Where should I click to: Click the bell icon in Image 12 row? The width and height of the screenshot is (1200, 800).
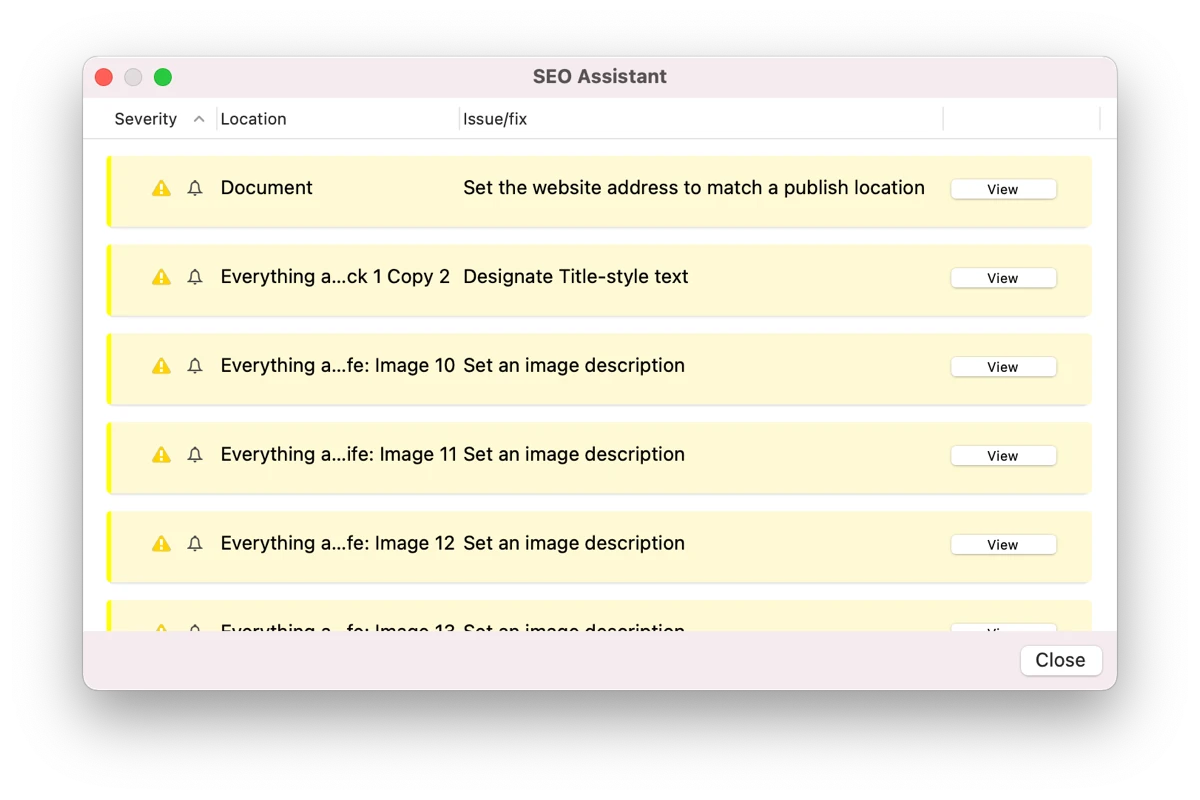pyautogui.click(x=195, y=544)
